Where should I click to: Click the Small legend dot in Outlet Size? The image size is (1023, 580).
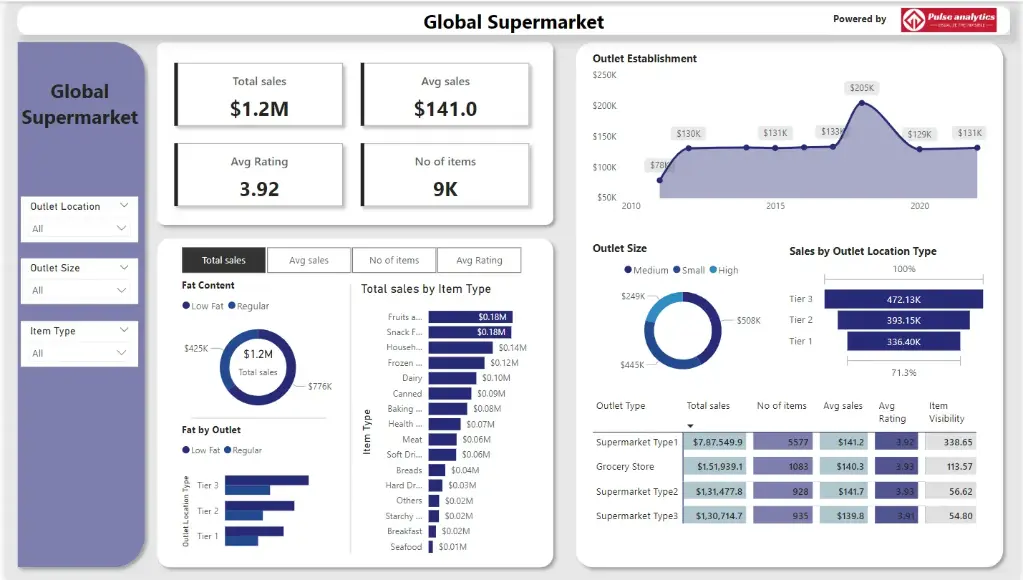click(x=677, y=269)
